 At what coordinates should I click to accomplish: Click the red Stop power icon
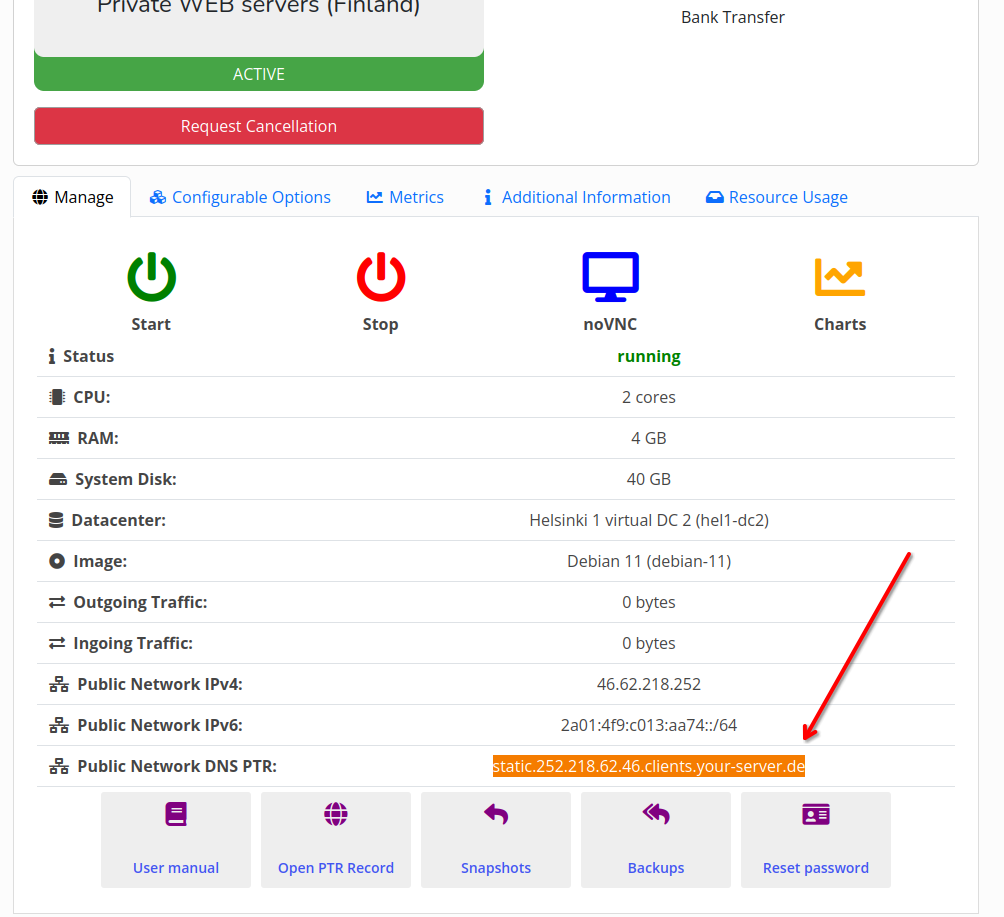pyautogui.click(x=380, y=277)
